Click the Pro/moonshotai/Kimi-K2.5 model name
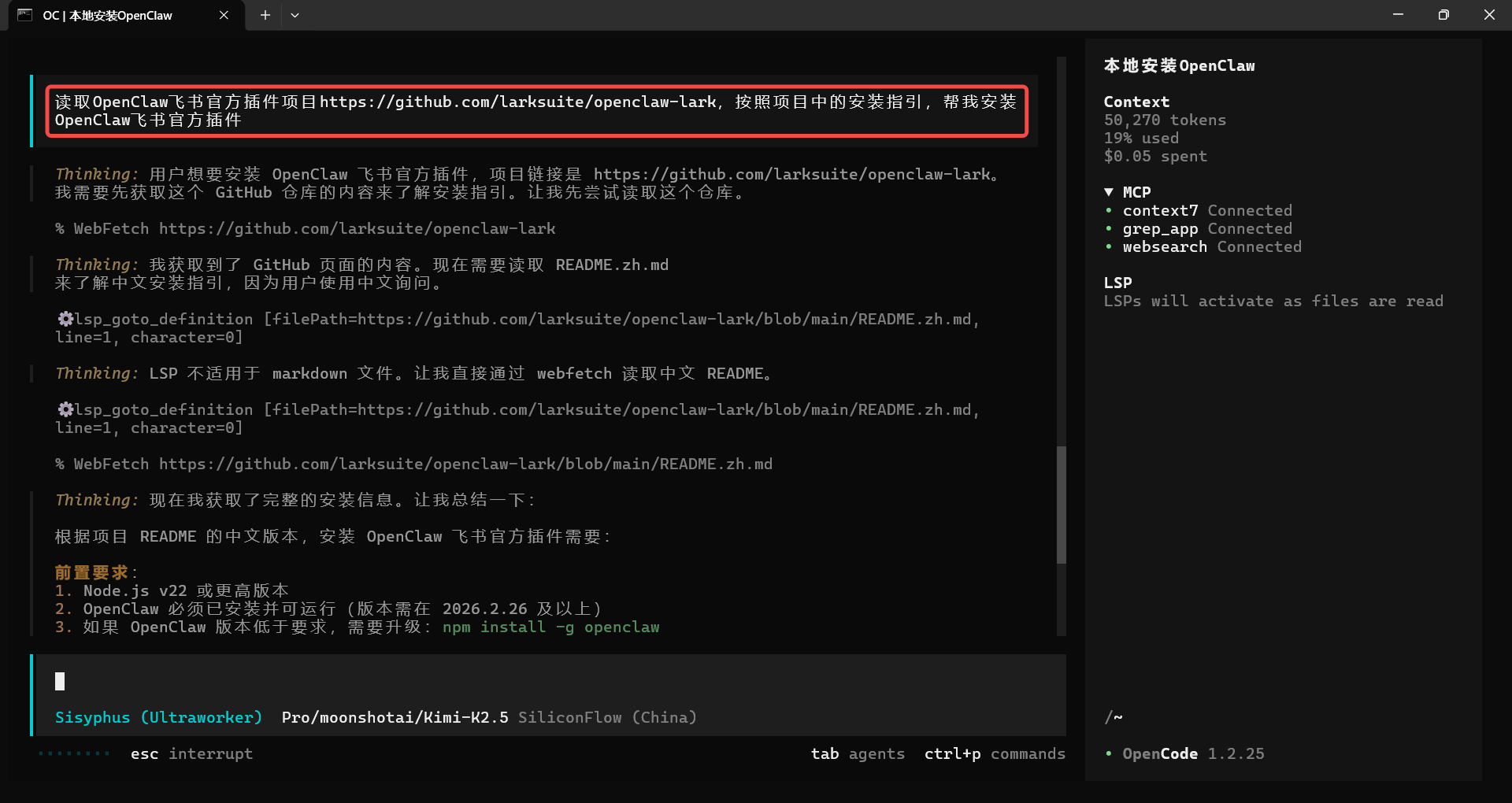1512x803 pixels. tap(395, 717)
